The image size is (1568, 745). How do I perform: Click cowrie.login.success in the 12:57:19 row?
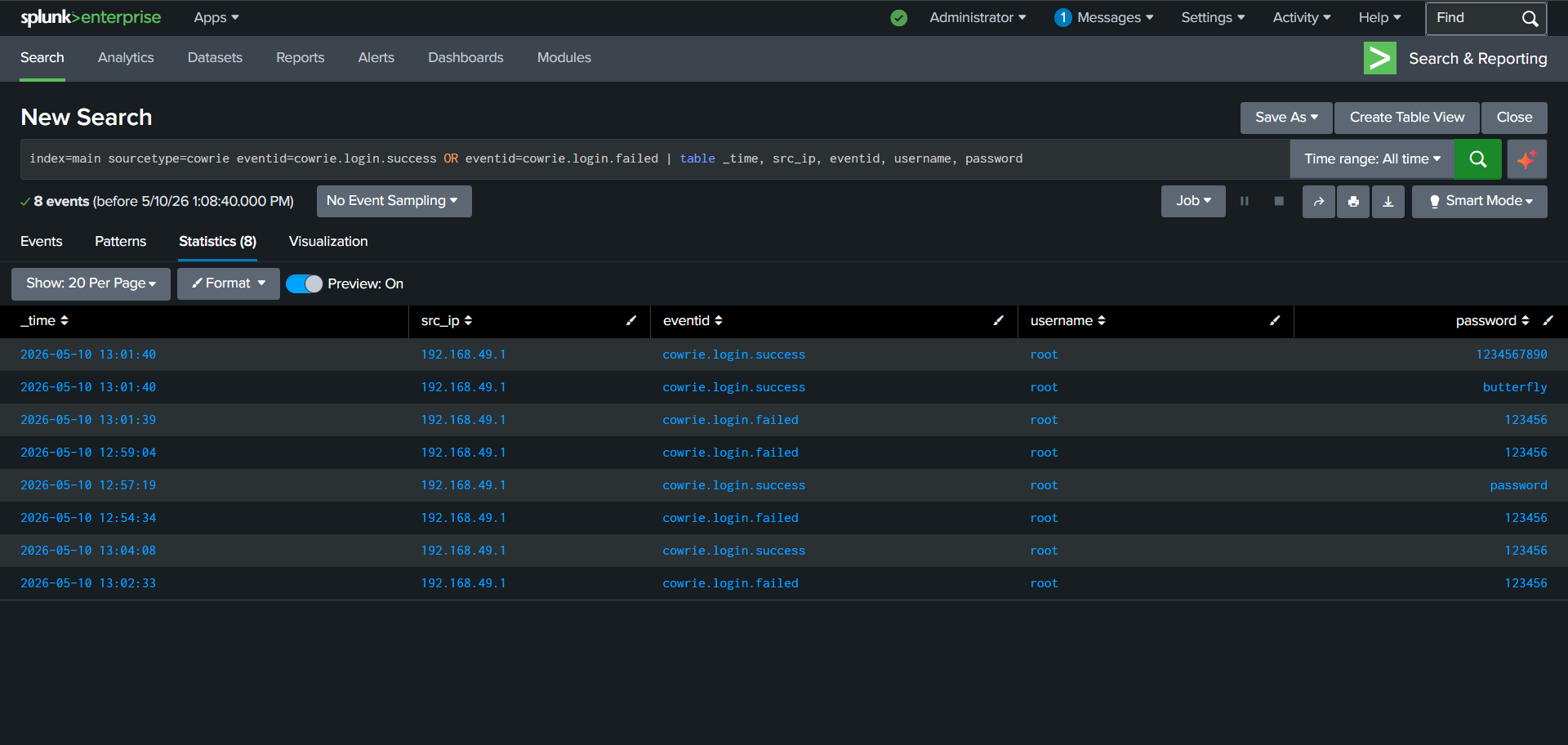[x=734, y=485]
